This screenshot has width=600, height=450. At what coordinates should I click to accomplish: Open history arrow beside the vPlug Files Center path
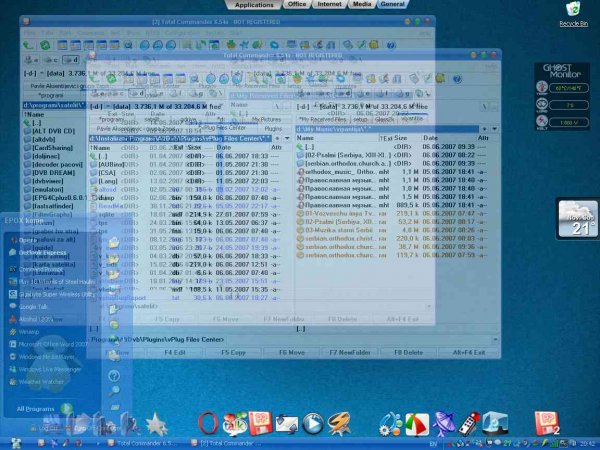click(287, 138)
